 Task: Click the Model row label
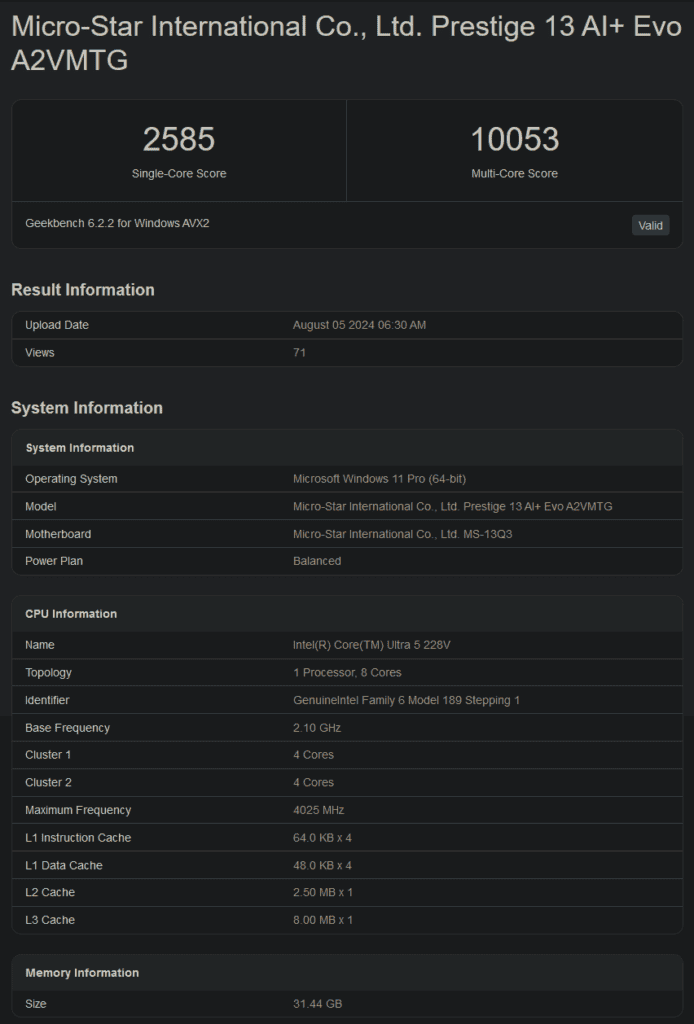pyautogui.click(x=40, y=507)
